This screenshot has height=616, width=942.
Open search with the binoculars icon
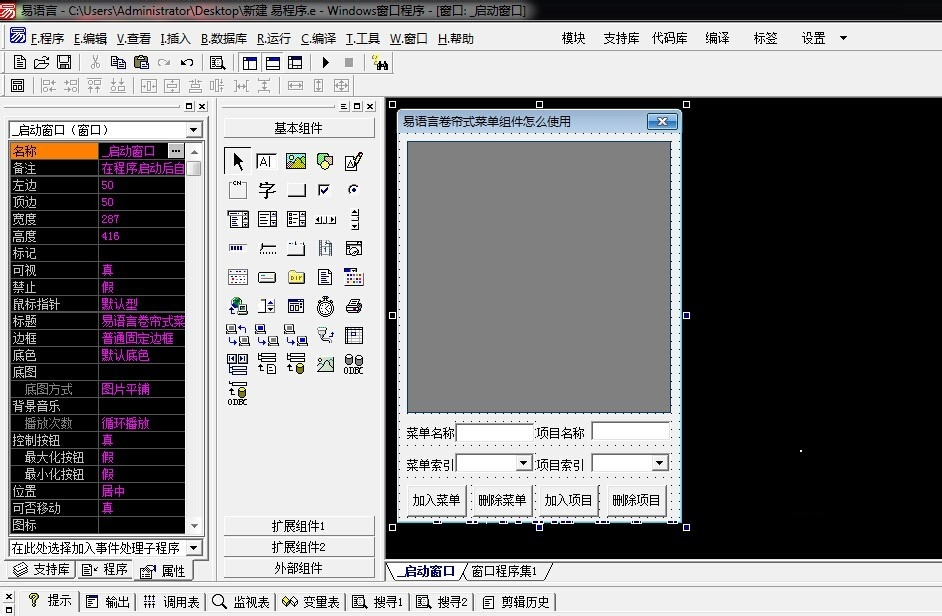point(380,63)
